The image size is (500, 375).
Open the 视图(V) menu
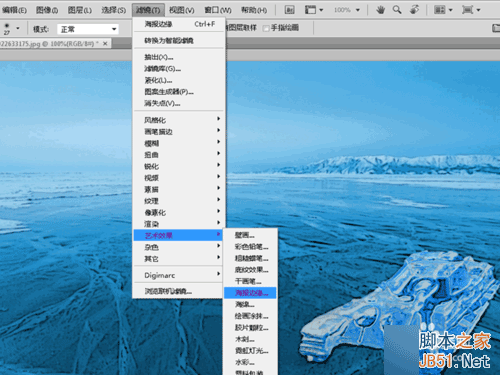(182, 10)
